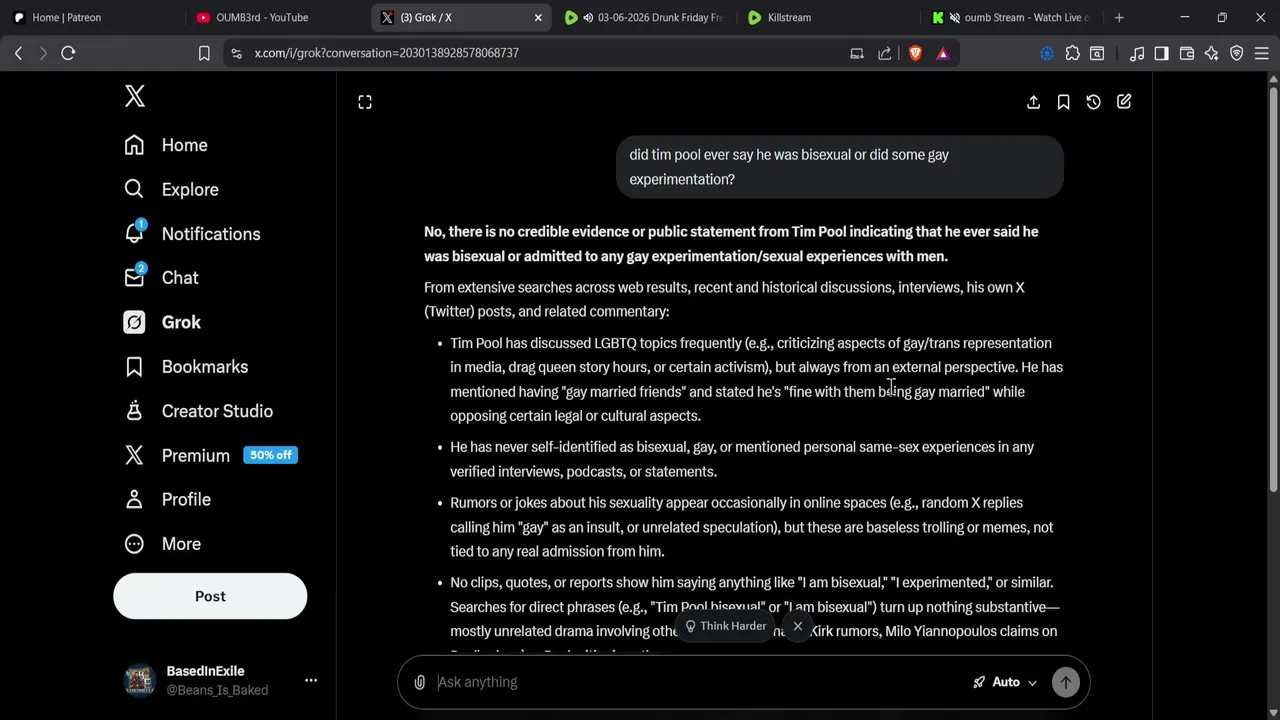Toggle Think Harder mode
This screenshot has width=1280, height=720.
point(726,626)
